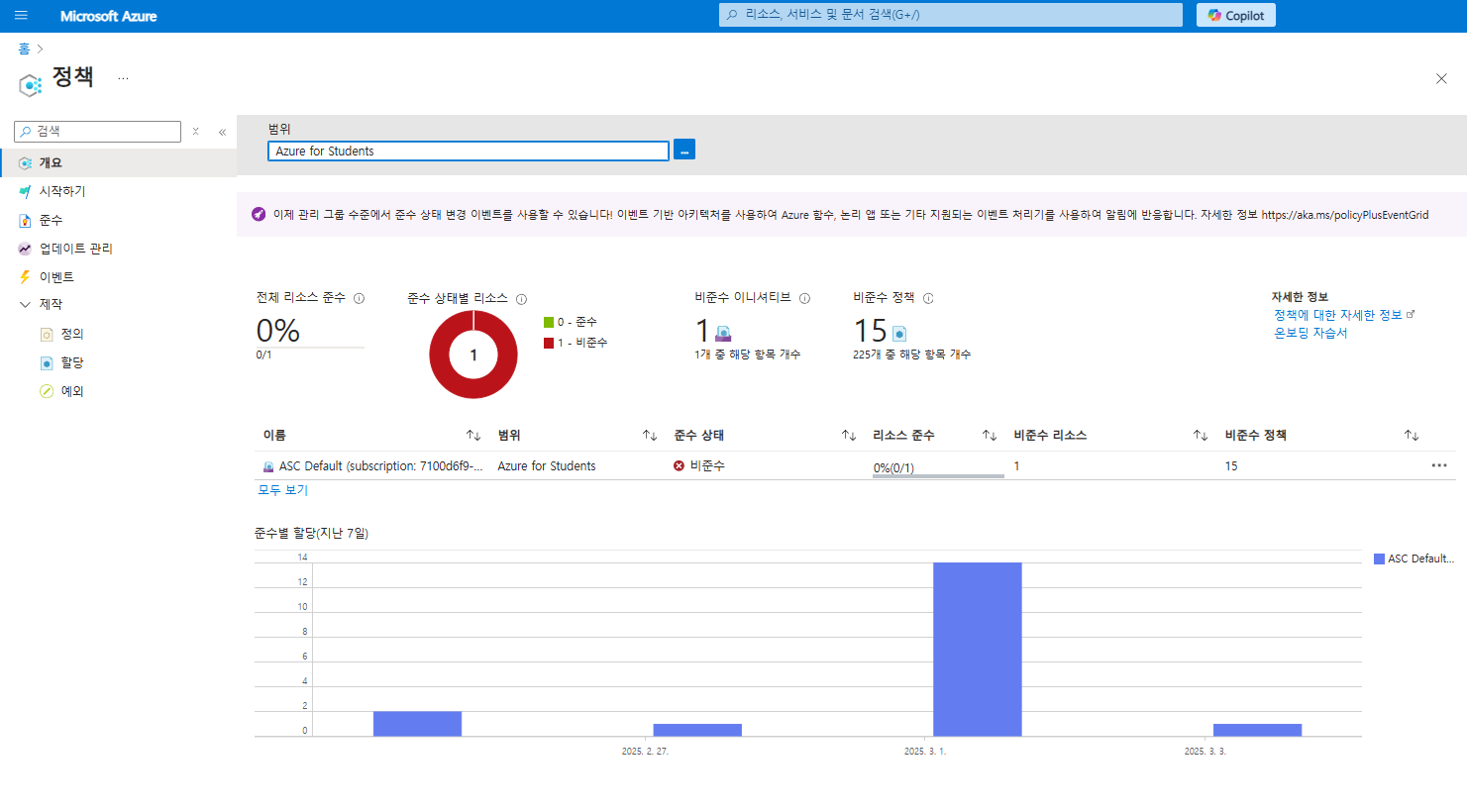Sort table by 리소스 준수 column
The height and width of the screenshot is (812, 1467).
pos(990,436)
